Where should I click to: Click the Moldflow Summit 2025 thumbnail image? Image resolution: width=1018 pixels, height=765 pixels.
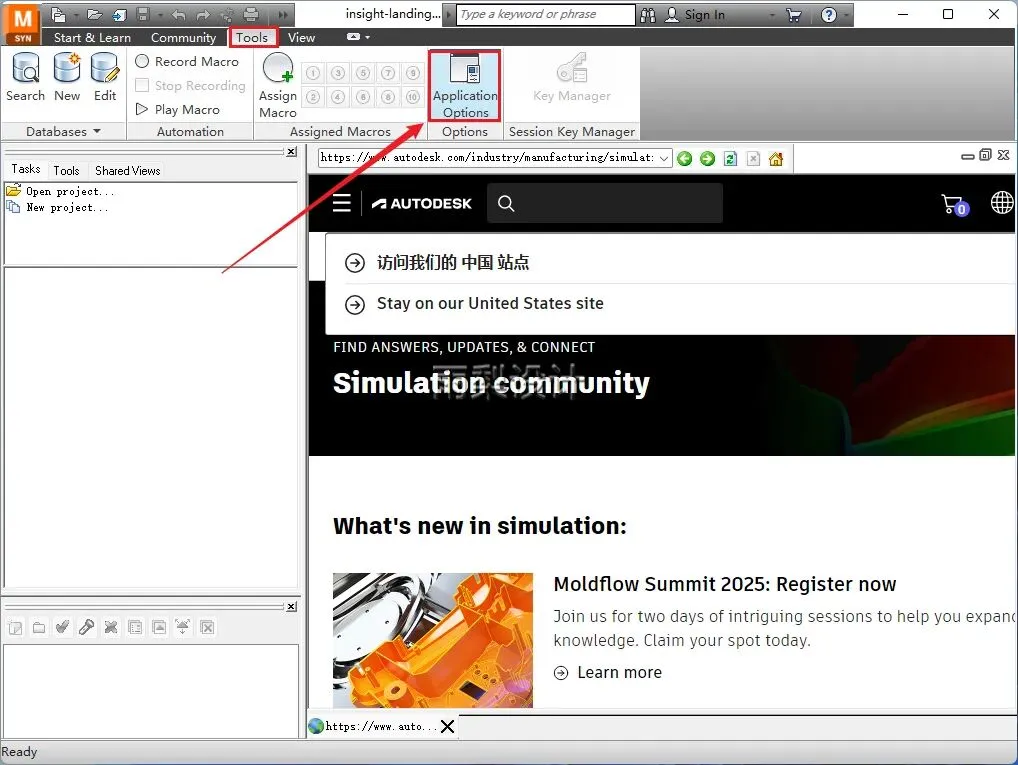[432, 640]
